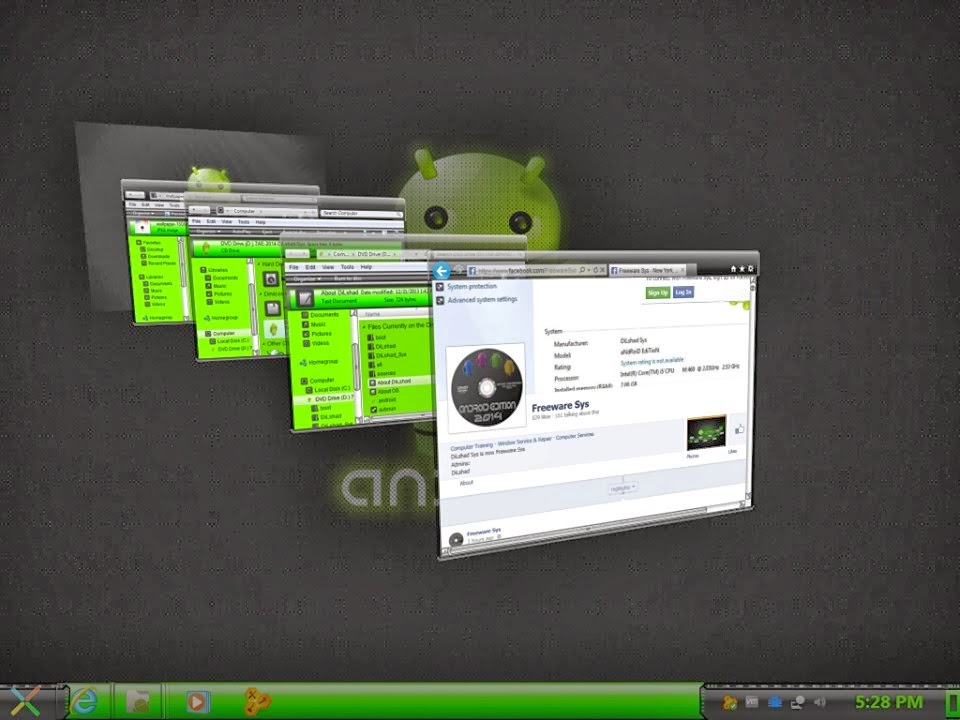Select the floppy disk drive icon

272,308
